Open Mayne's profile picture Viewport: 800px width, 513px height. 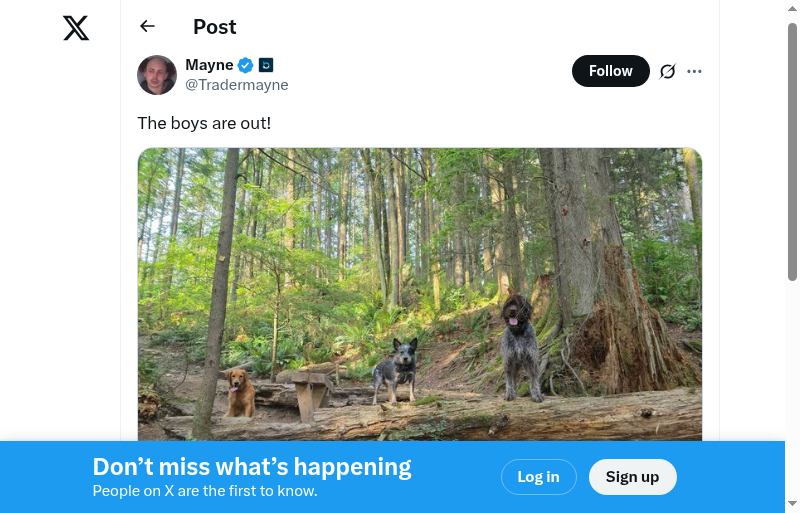pos(157,75)
